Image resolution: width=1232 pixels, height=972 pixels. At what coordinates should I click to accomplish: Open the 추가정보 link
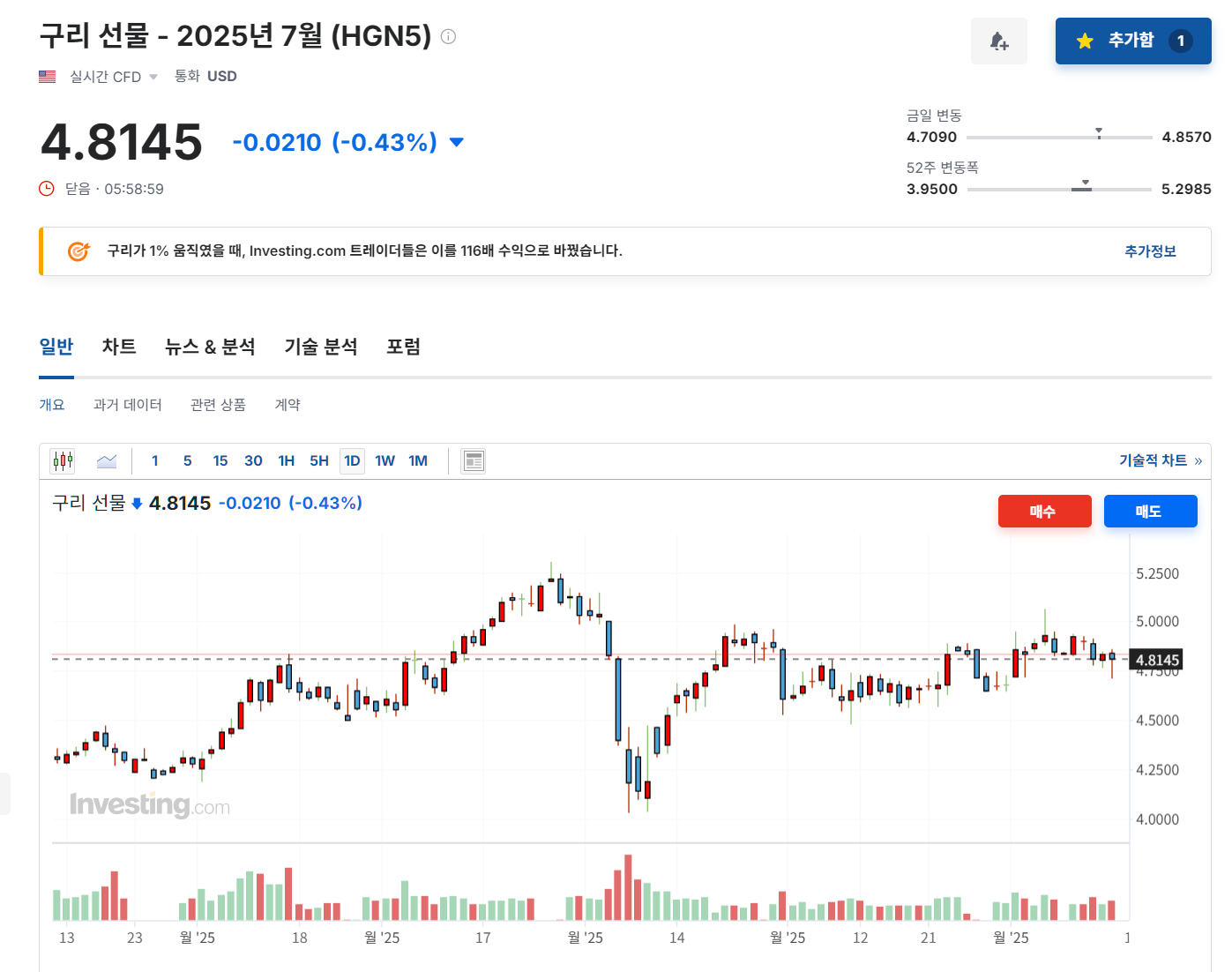click(x=1150, y=251)
